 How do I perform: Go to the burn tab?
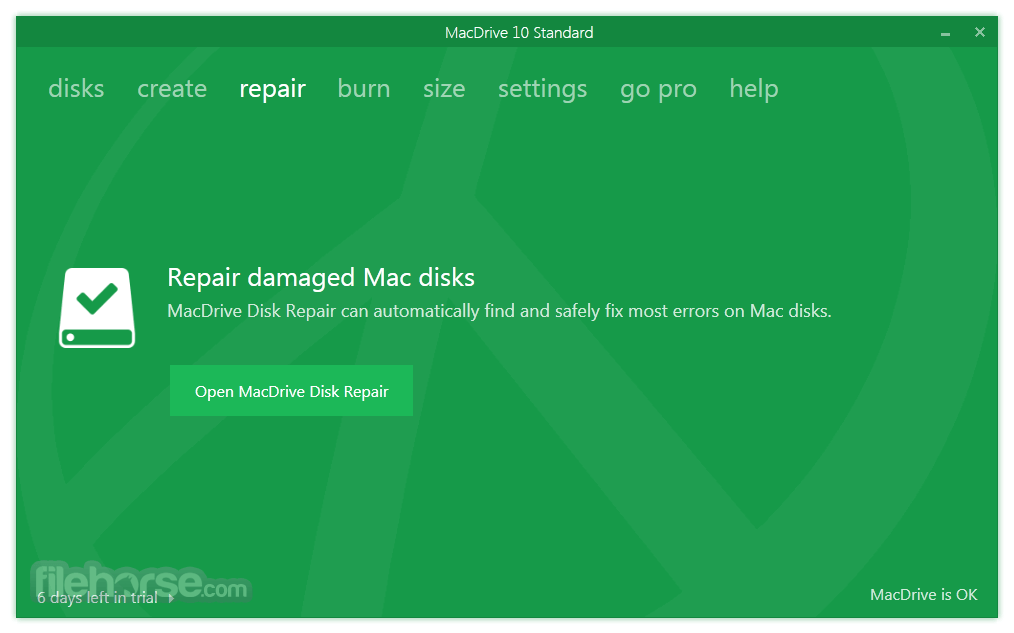[x=364, y=89]
